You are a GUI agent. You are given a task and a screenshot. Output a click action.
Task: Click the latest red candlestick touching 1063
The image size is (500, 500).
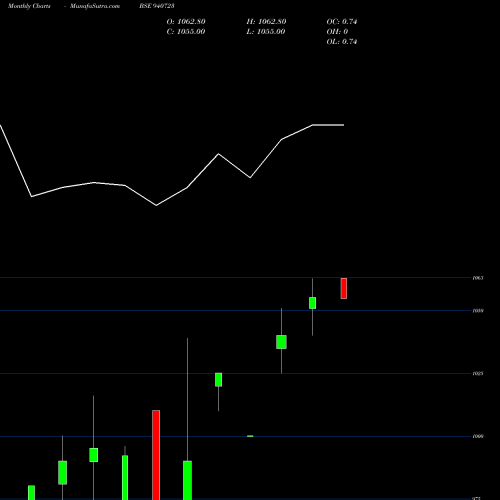(344, 288)
